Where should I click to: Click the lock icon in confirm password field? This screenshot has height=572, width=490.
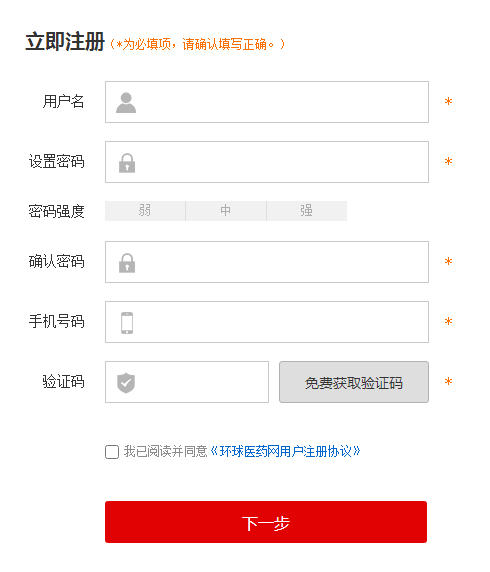(x=127, y=263)
